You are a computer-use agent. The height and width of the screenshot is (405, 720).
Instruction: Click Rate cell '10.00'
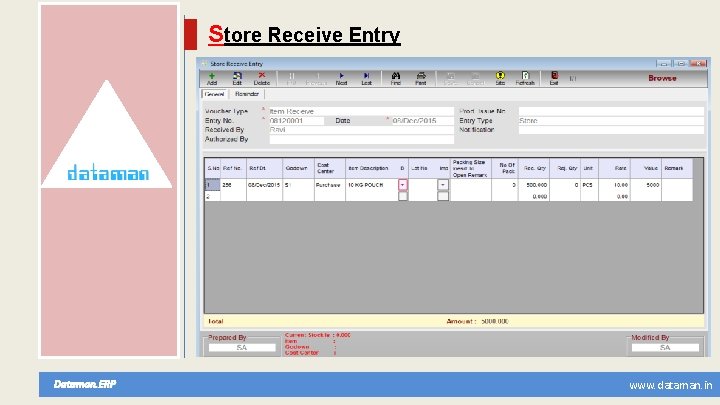coord(614,185)
